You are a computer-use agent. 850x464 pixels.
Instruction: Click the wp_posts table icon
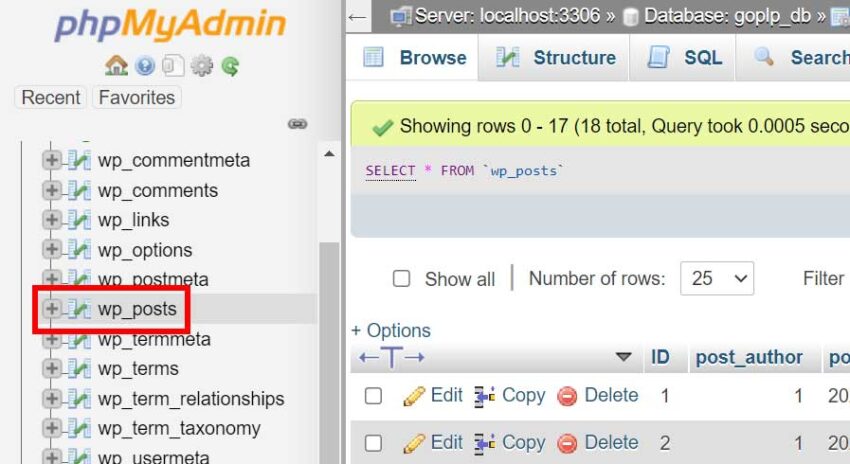click(79, 309)
